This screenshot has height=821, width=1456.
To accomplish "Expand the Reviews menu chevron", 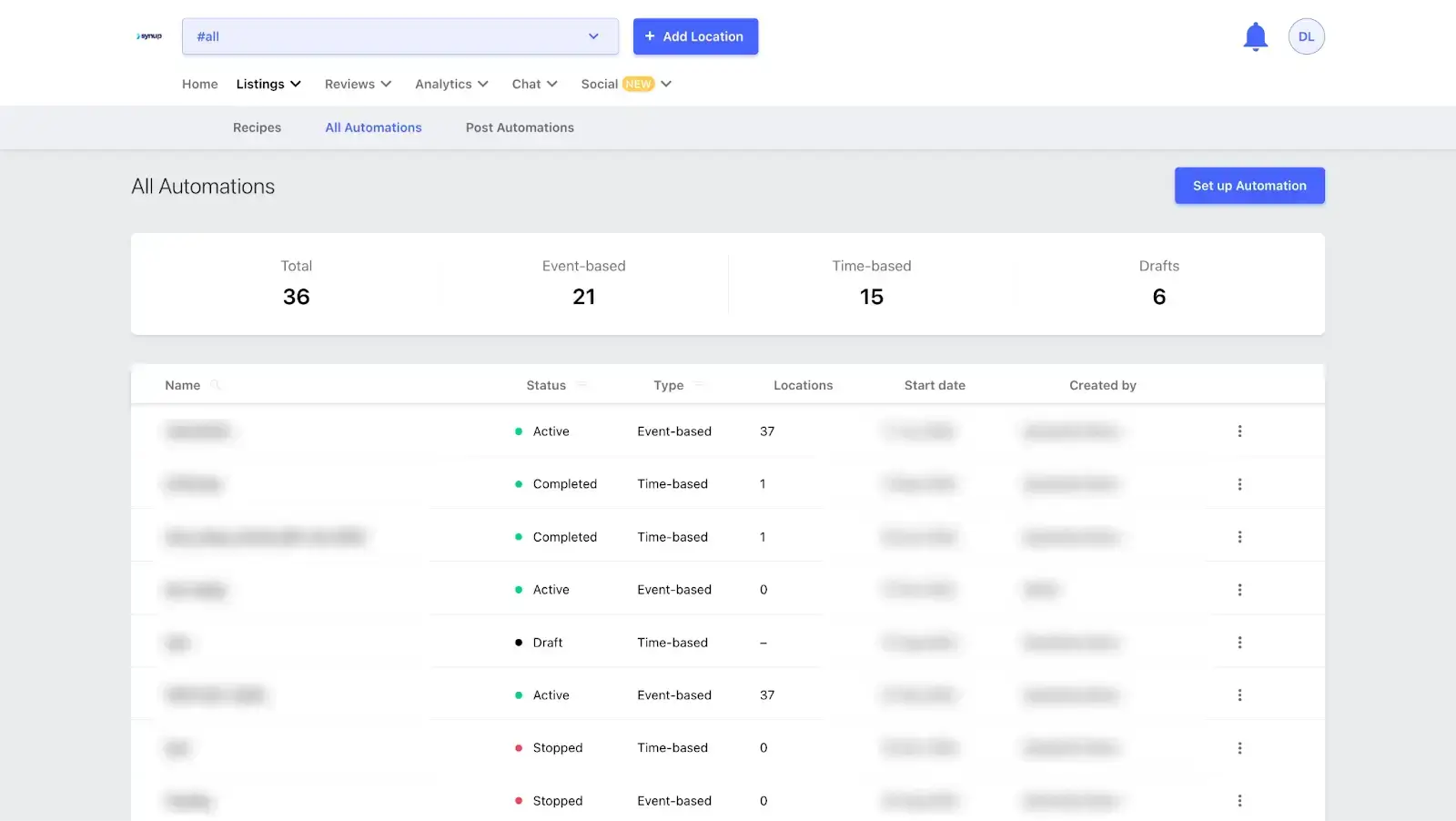I will click(386, 84).
